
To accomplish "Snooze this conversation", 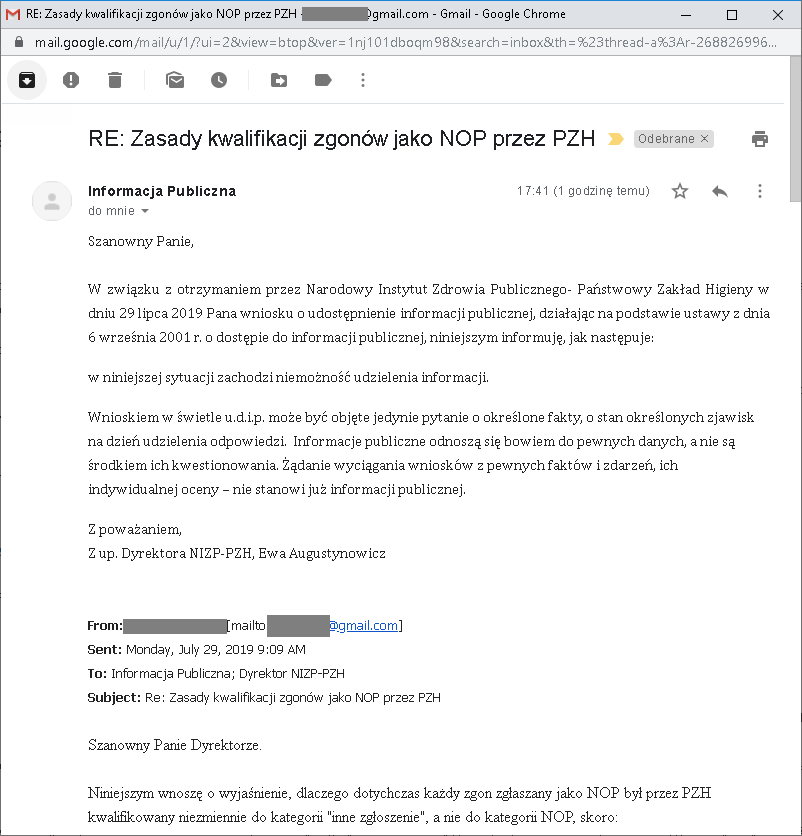I will (x=219, y=80).
